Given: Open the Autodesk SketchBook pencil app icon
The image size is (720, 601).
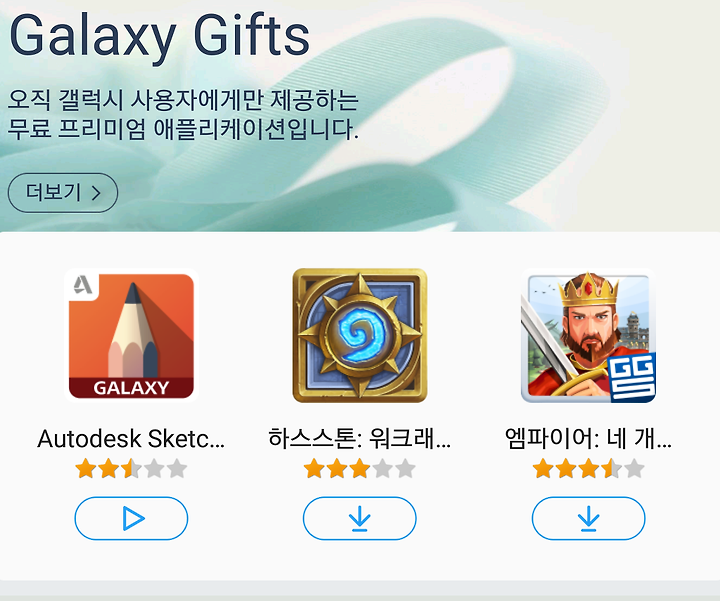Looking at the screenshot, I should coord(131,336).
